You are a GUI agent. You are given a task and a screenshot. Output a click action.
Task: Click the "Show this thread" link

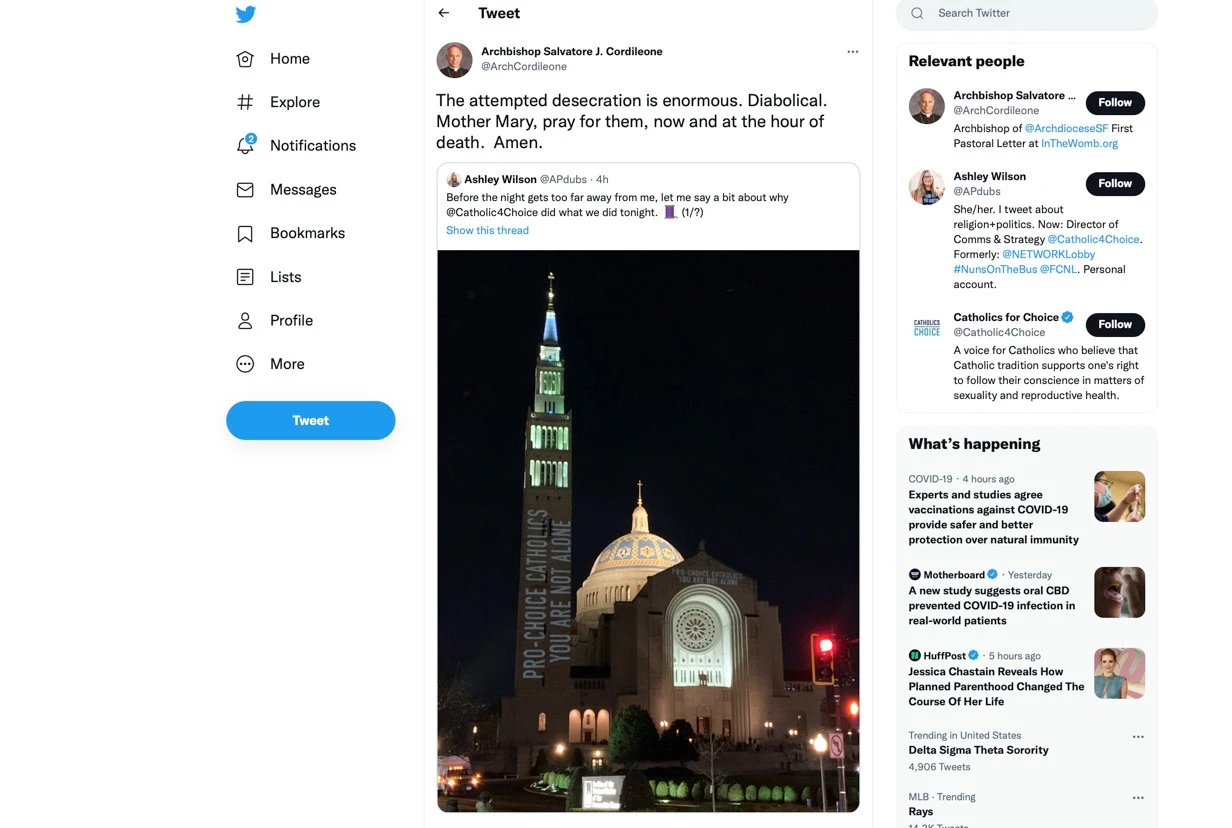[x=487, y=231]
